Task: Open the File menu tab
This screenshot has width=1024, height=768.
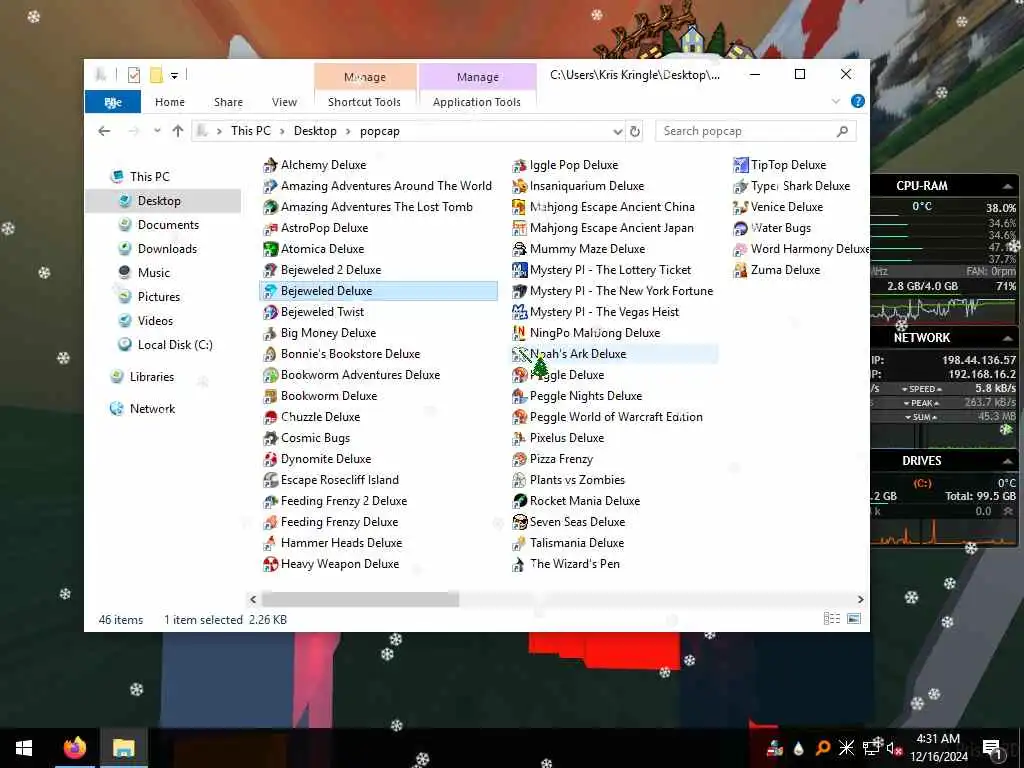Action: pyautogui.click(x=113, y=102)
